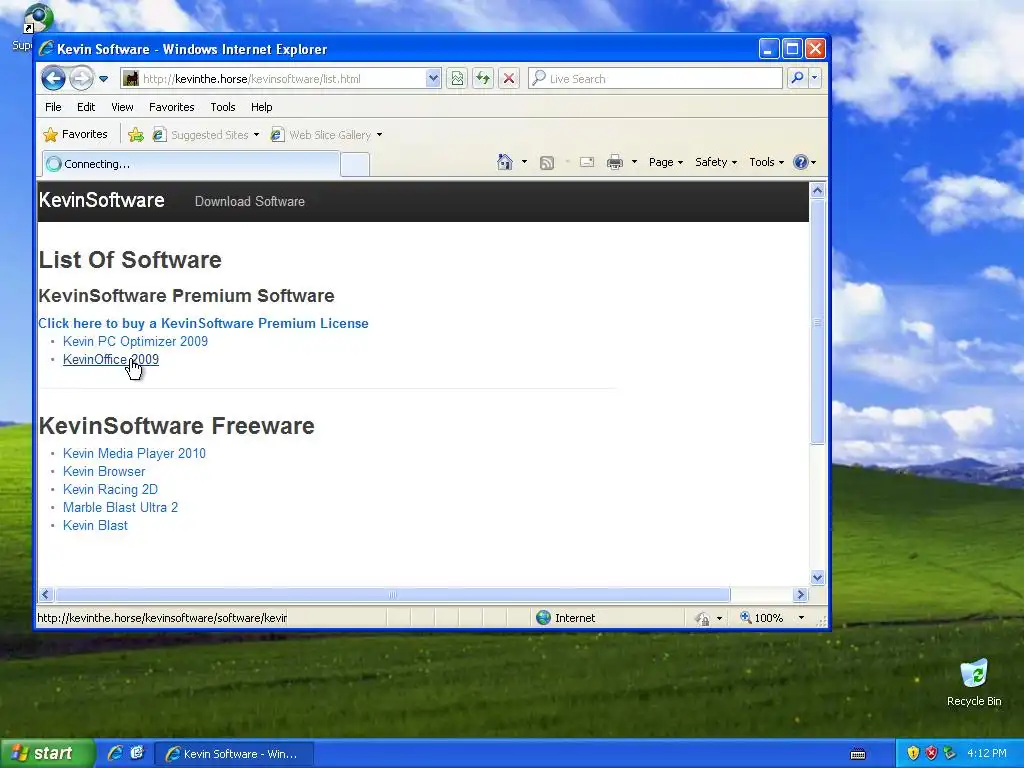Open the Page command bar menu
Image resolution: width=1024 pixels, height=768 pixels.
[x=665, y=162]
